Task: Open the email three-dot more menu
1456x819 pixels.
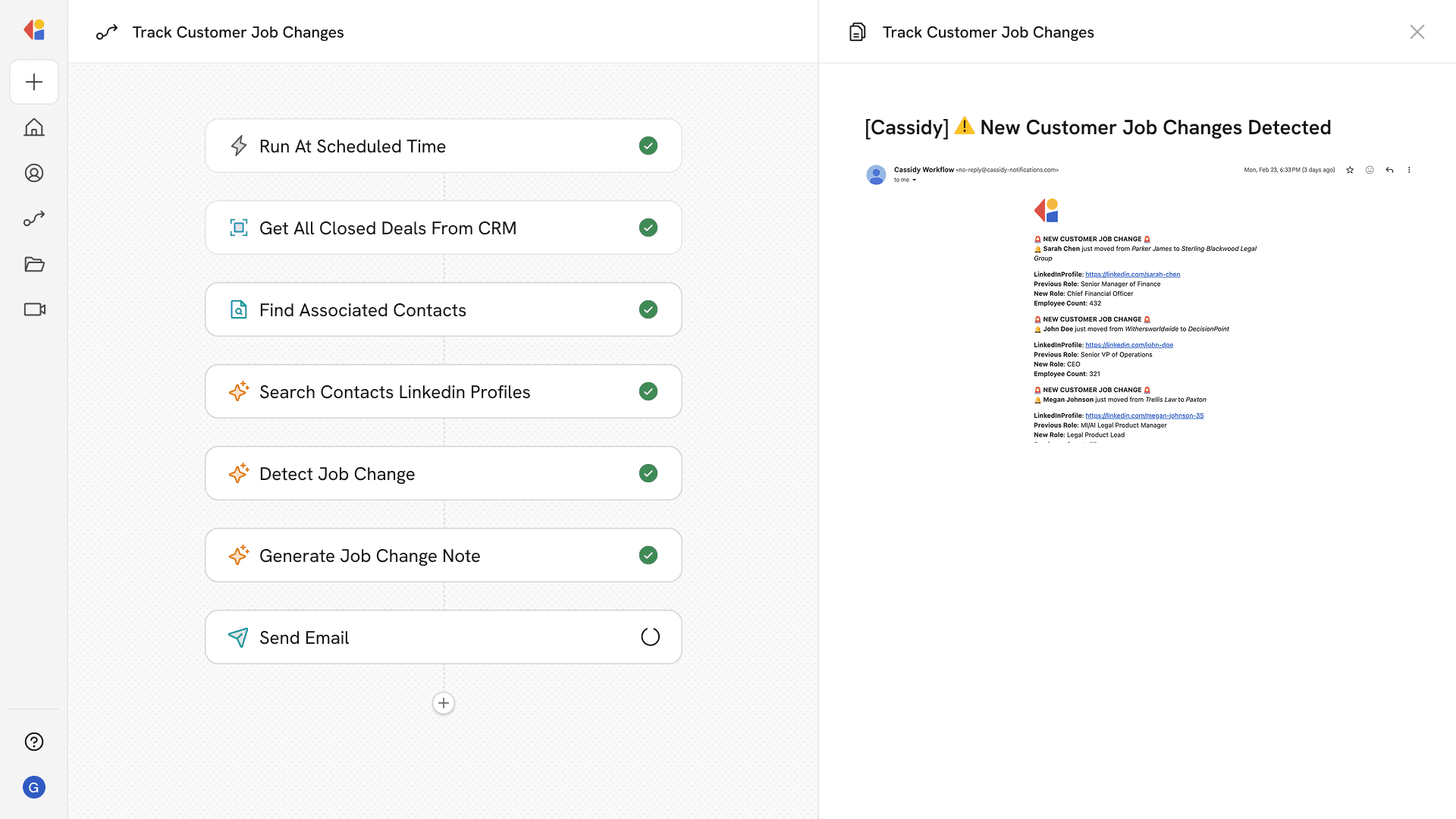Action: coord(1409,170)
